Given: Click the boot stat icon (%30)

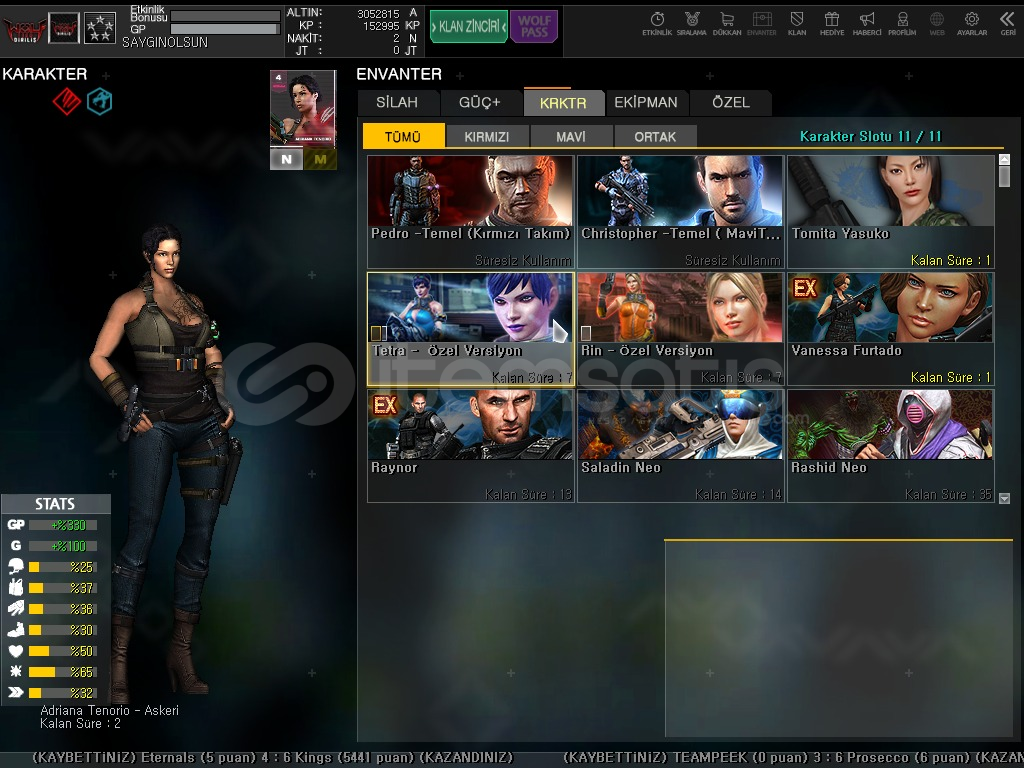Looking at the screenshot, I should tap(16, 630).
